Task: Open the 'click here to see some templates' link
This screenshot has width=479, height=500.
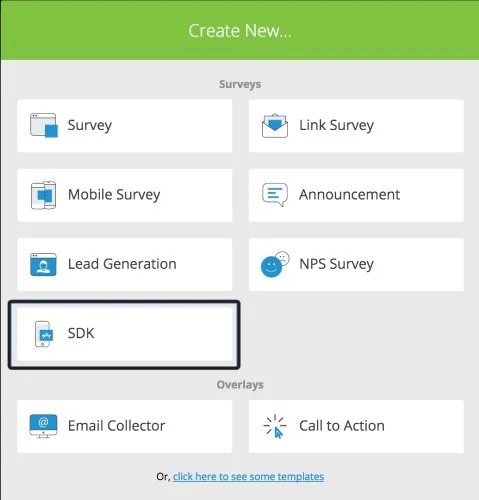Action: click(248, 476)
